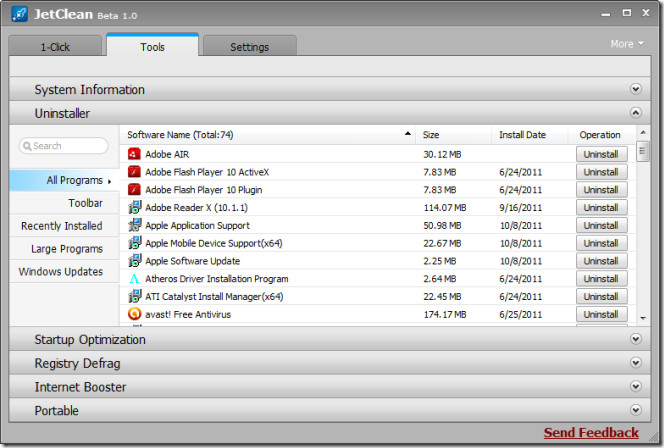Viewport: 664px width, 448px height.
Task: Uninstall Adobe Flash Player 10 Plugin
Action: 601,190
